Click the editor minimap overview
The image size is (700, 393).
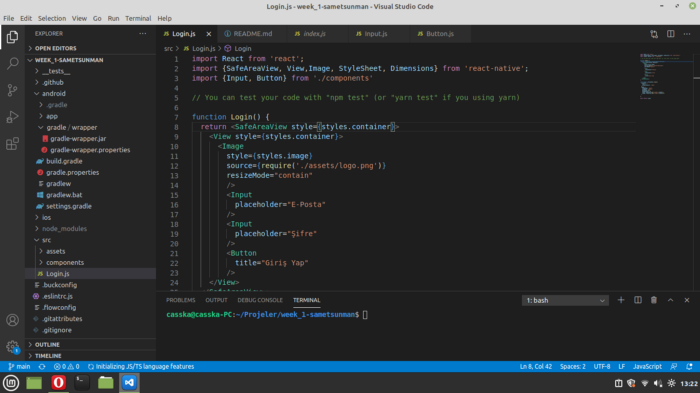point(665,76)
